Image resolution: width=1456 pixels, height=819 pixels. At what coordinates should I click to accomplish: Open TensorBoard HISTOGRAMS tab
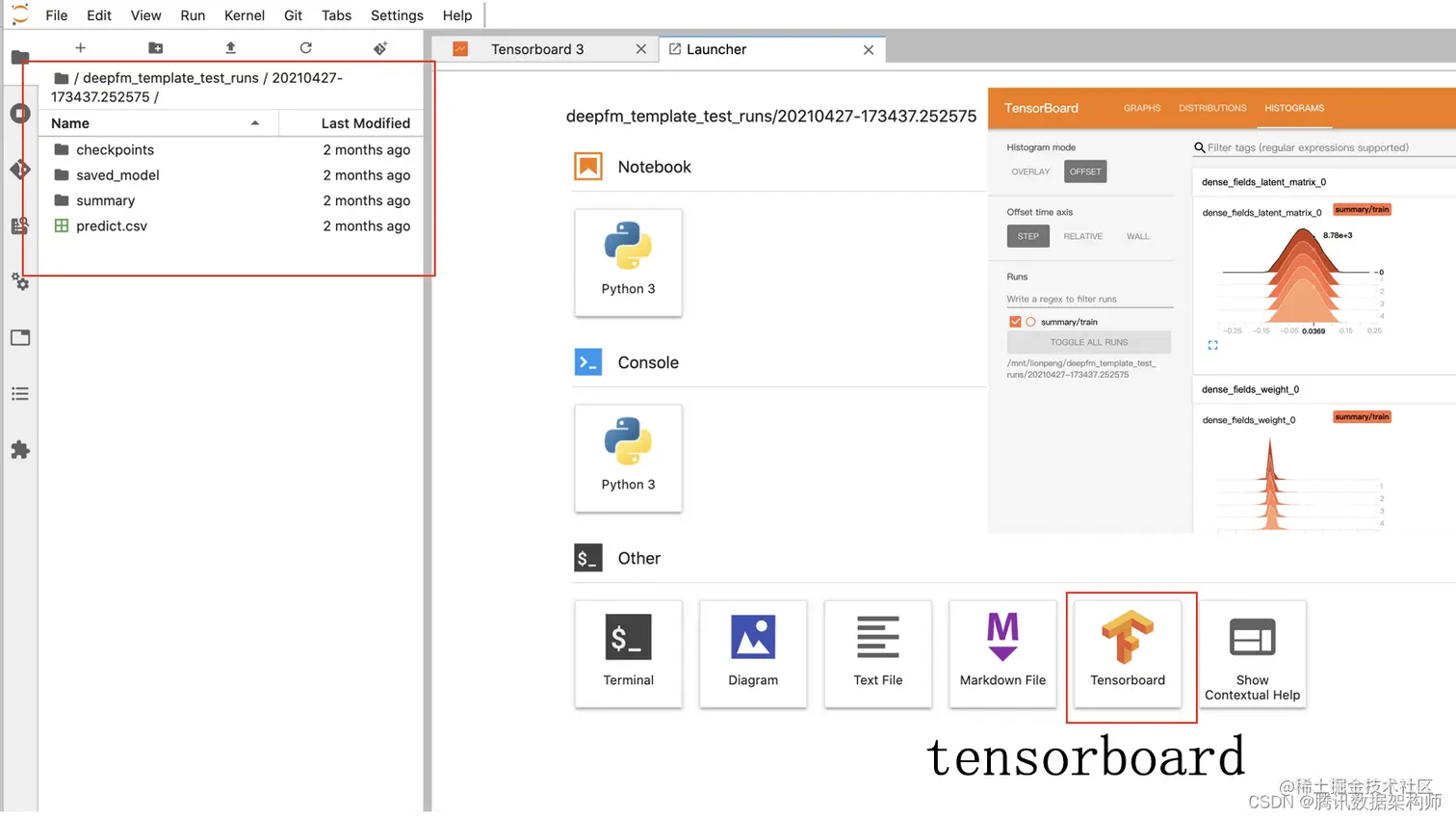coord(1294,108)
